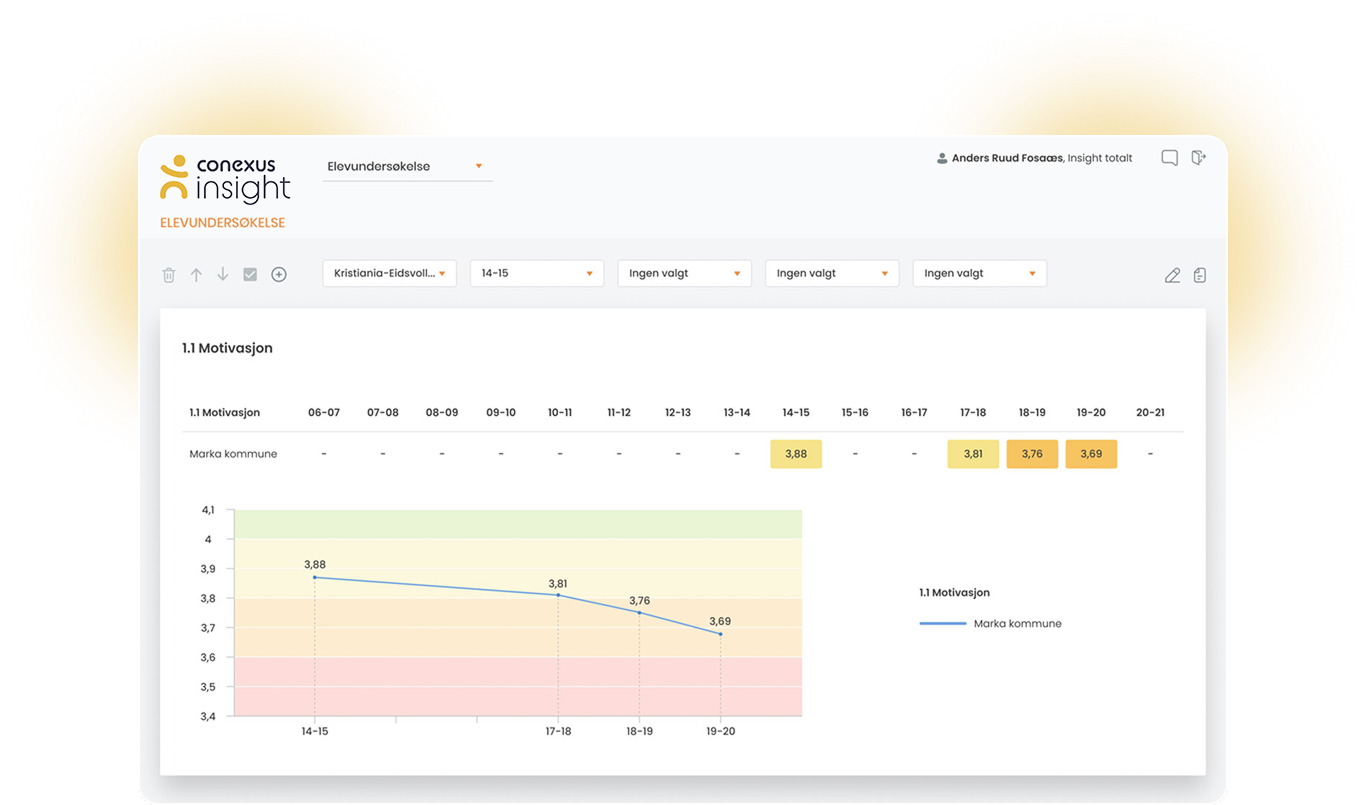
Task: Toggle the select-all checkbox in toolbar
Action: click(250, 275)
